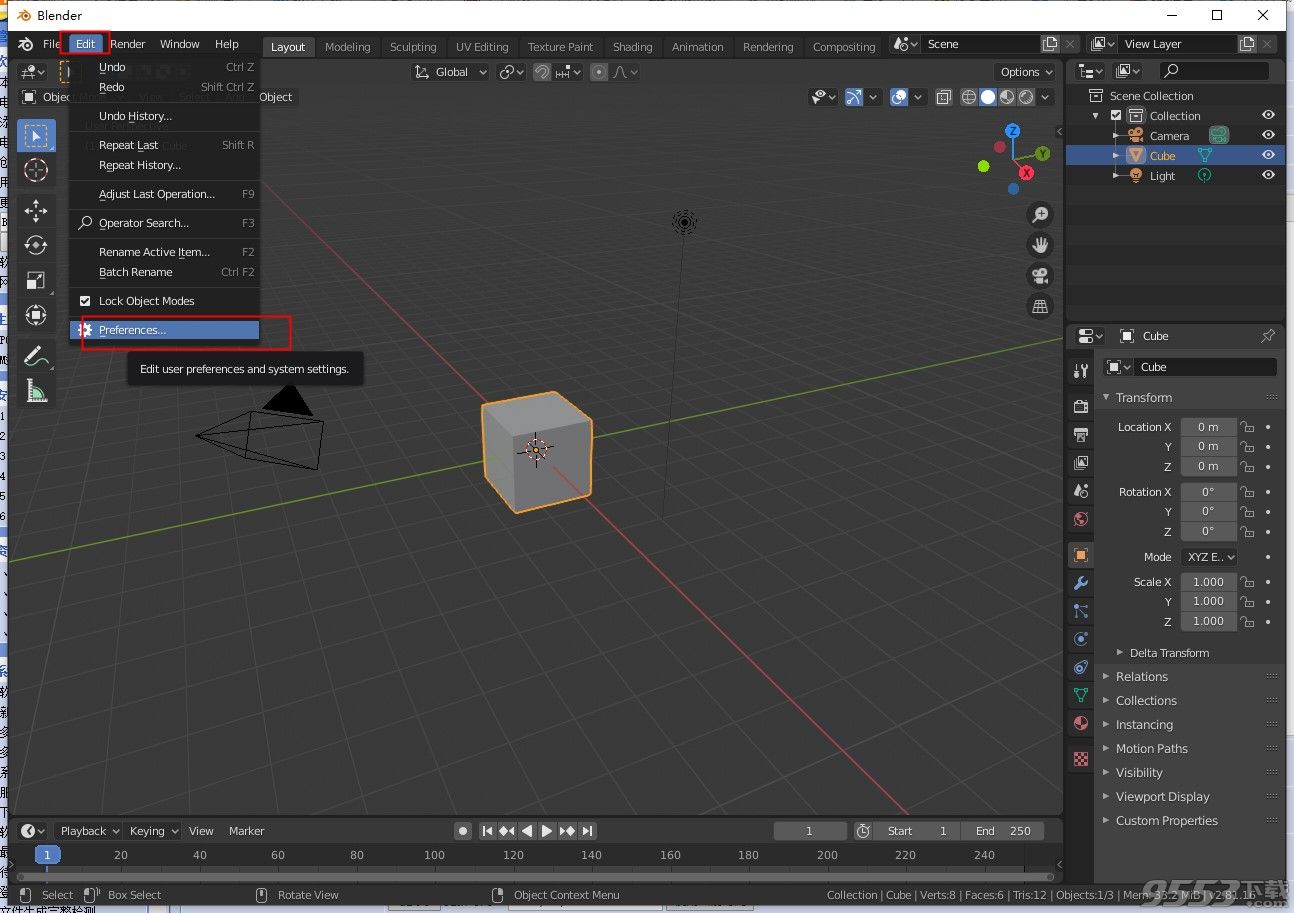1294x913 pixels.
Task: Open the Output properties tab
Action: pyautogui.click(x=1081, y=434)
